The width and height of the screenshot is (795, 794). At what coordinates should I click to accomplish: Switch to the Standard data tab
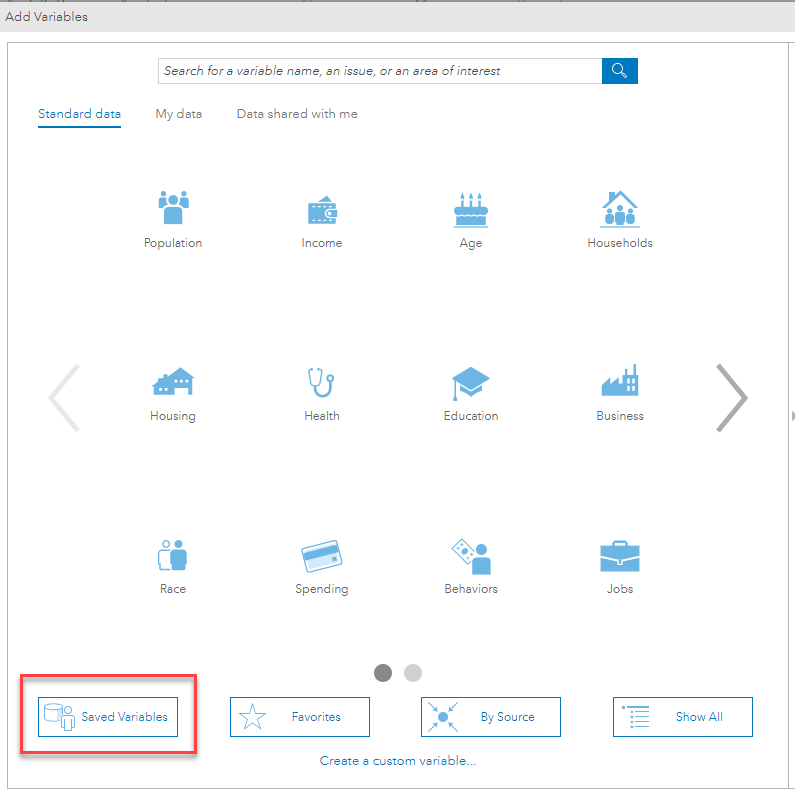pos(80,114)
